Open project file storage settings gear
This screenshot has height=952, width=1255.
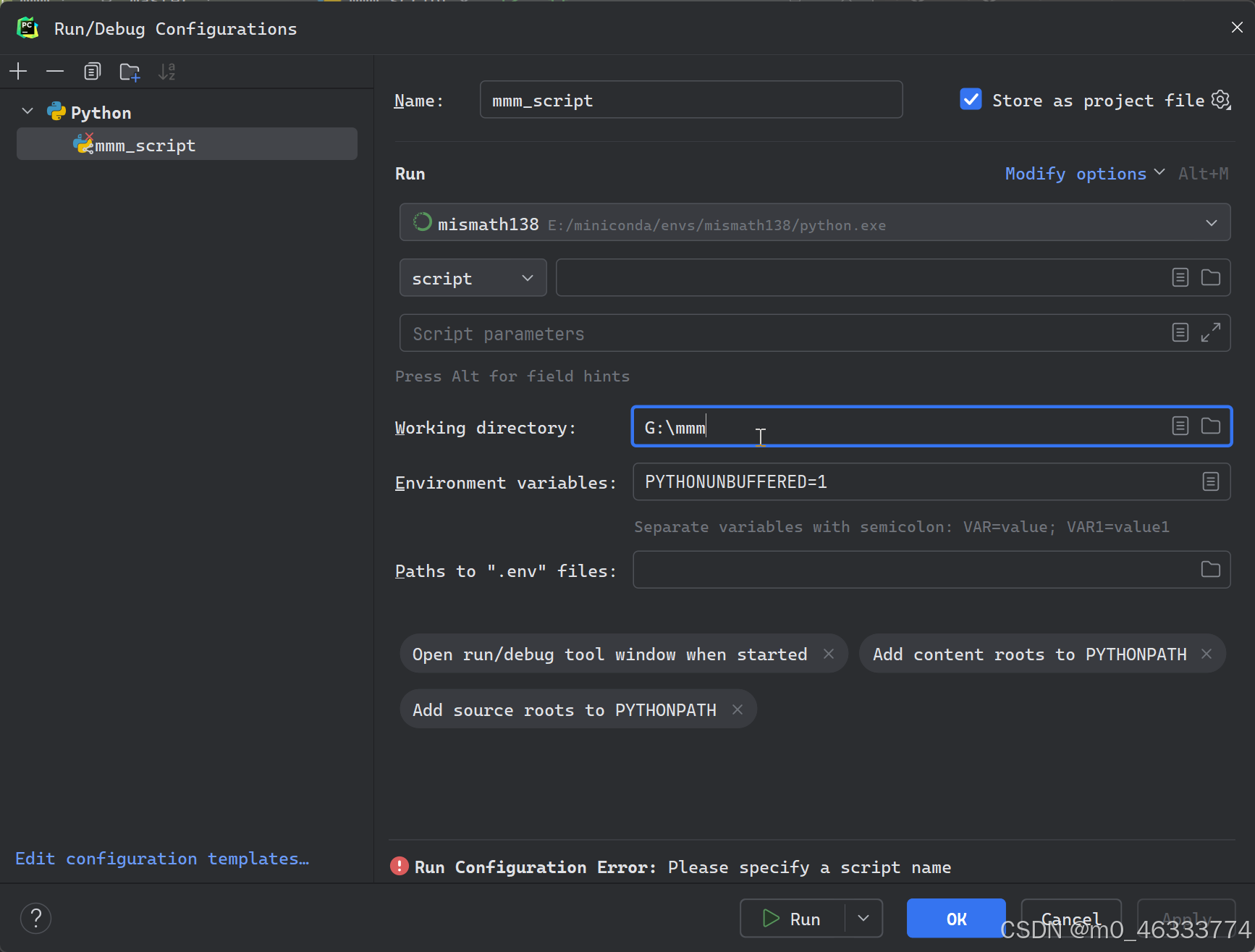1221,100
